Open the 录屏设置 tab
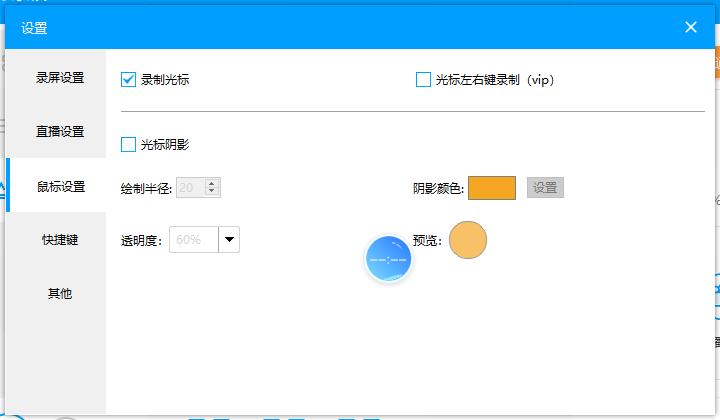The width and height of the screenshot is (720, 420). pyautogui.click(x=60, y=78)
